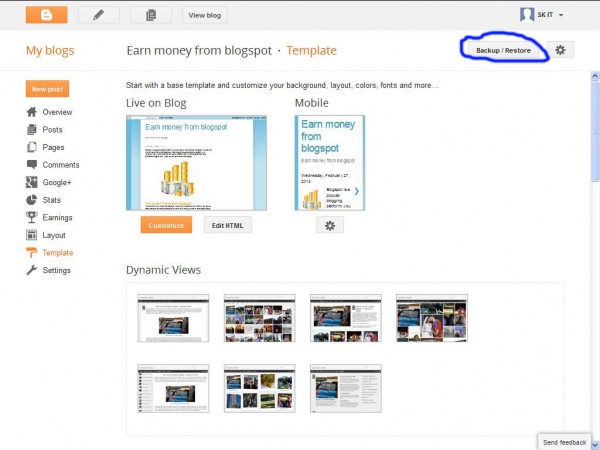Click the pencil compose post icon
The image size is (600, 450).
coord(99,15)
